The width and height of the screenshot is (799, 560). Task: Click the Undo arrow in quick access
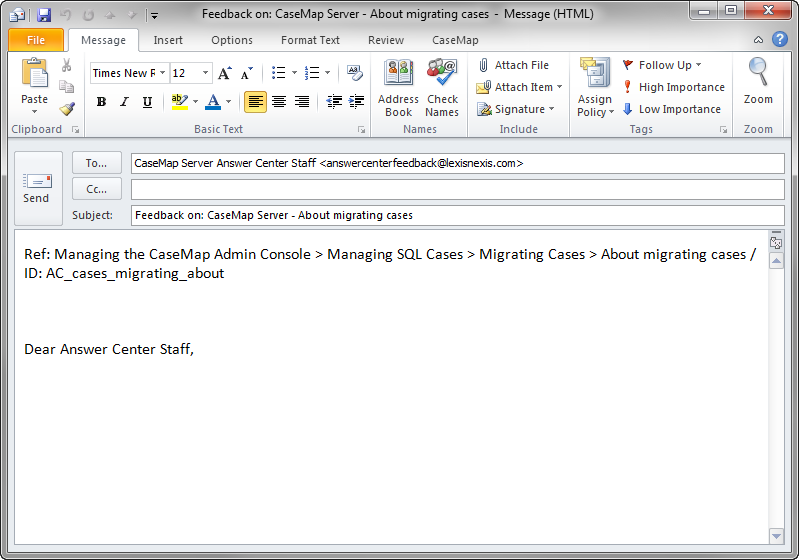coord(66,15)
